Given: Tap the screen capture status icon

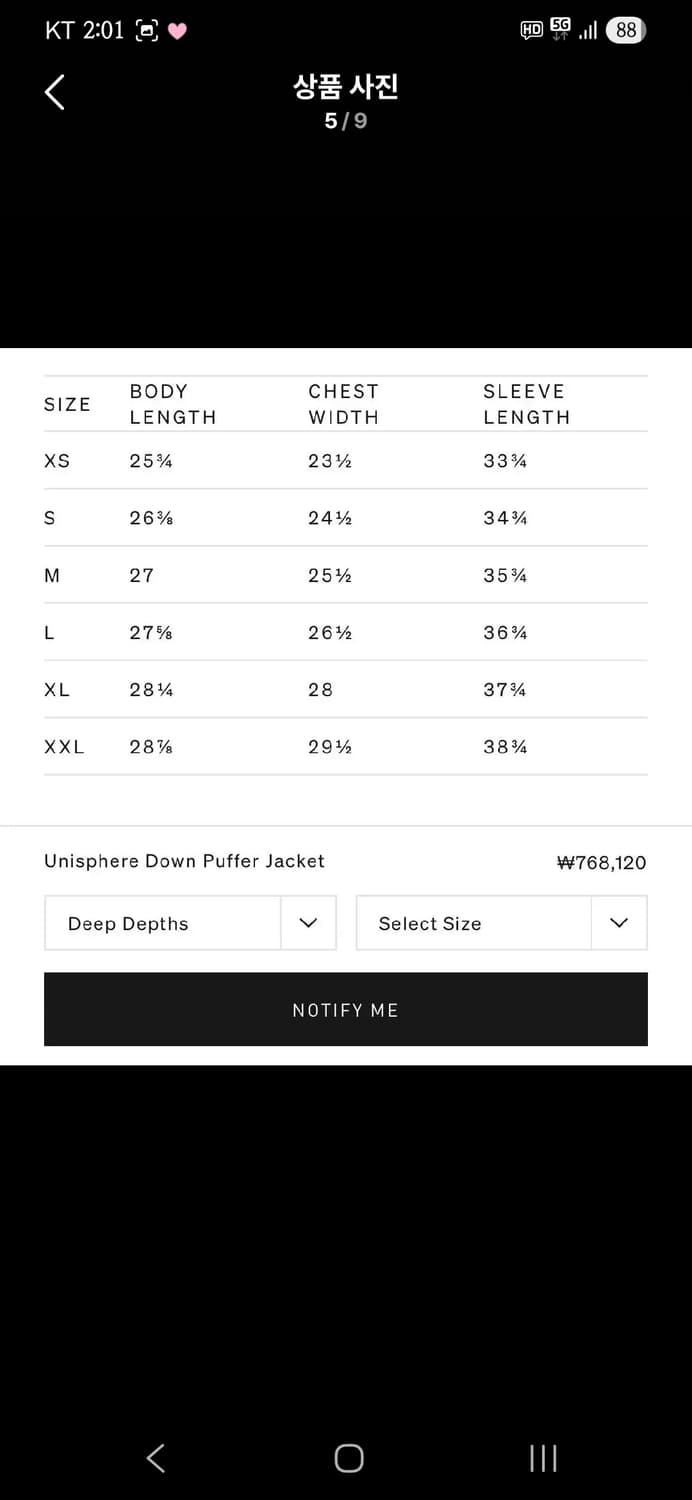Looking at the screenshot, I should tap(147, 31).
